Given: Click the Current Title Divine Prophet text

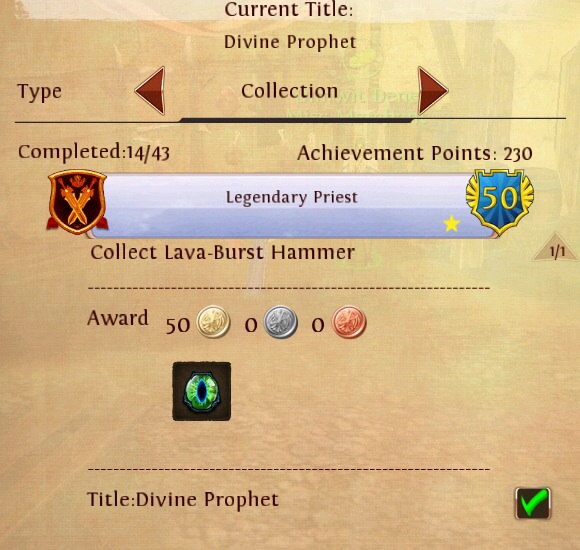Looking at the screenshot, I should coord(290,42).
